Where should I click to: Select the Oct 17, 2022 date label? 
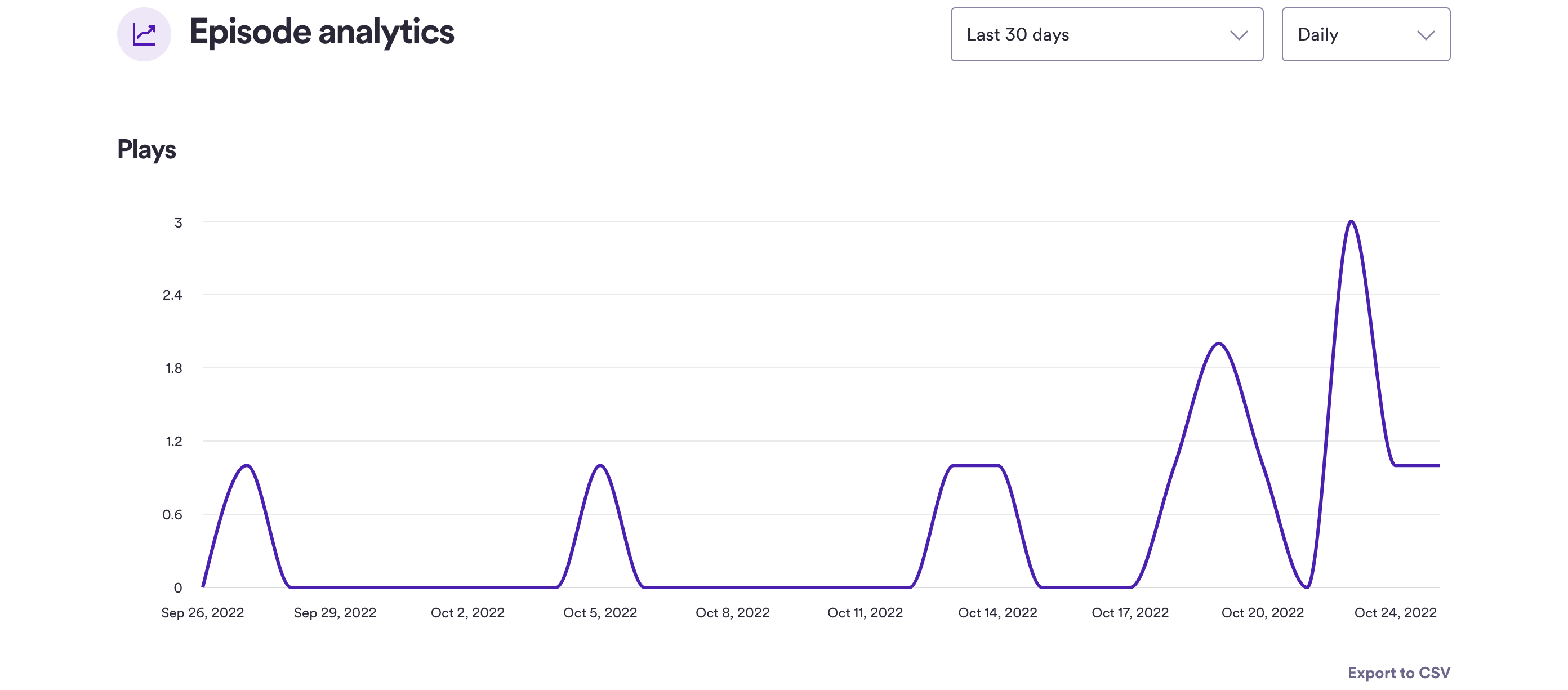tap(1130, 613)
